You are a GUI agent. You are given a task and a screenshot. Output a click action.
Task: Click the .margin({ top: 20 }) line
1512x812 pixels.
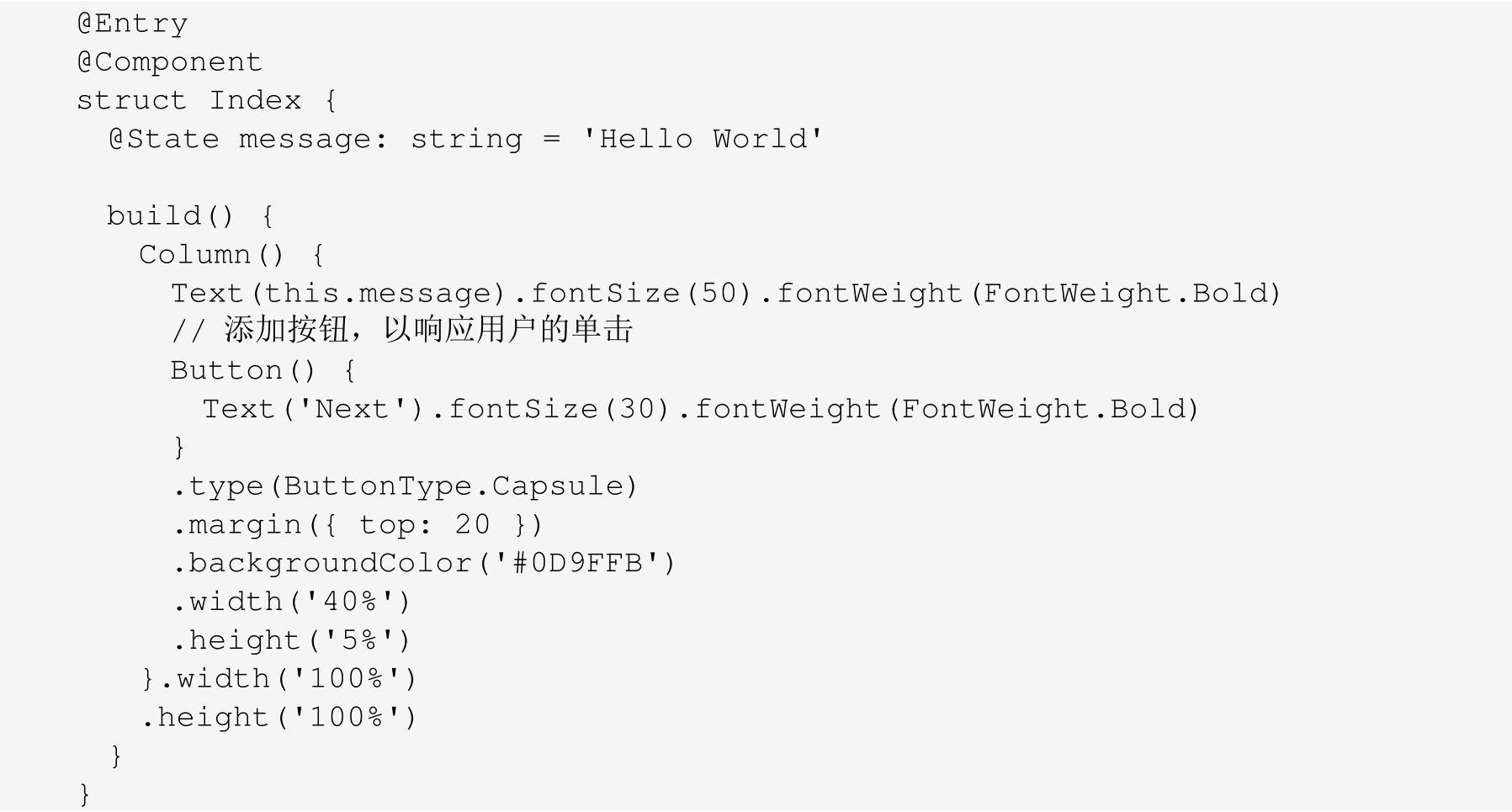358,525
